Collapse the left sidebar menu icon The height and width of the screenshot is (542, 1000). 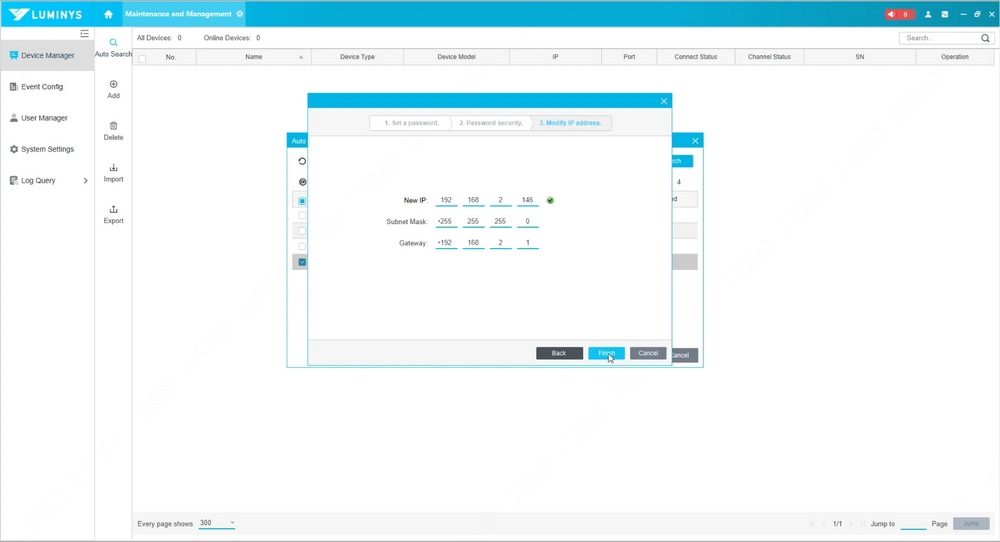pos(85,34)
